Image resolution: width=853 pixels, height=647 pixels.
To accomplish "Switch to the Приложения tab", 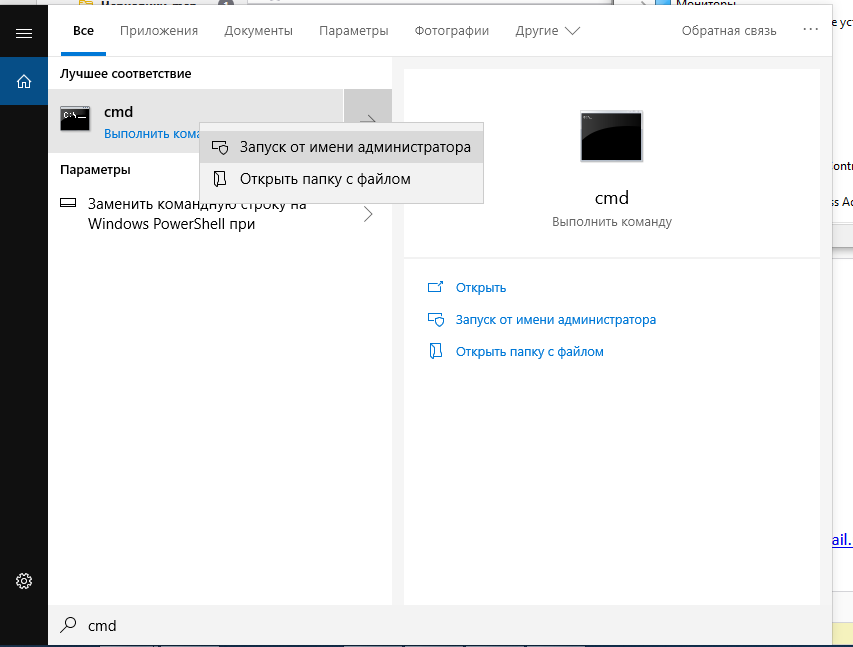I will point(159,31).
